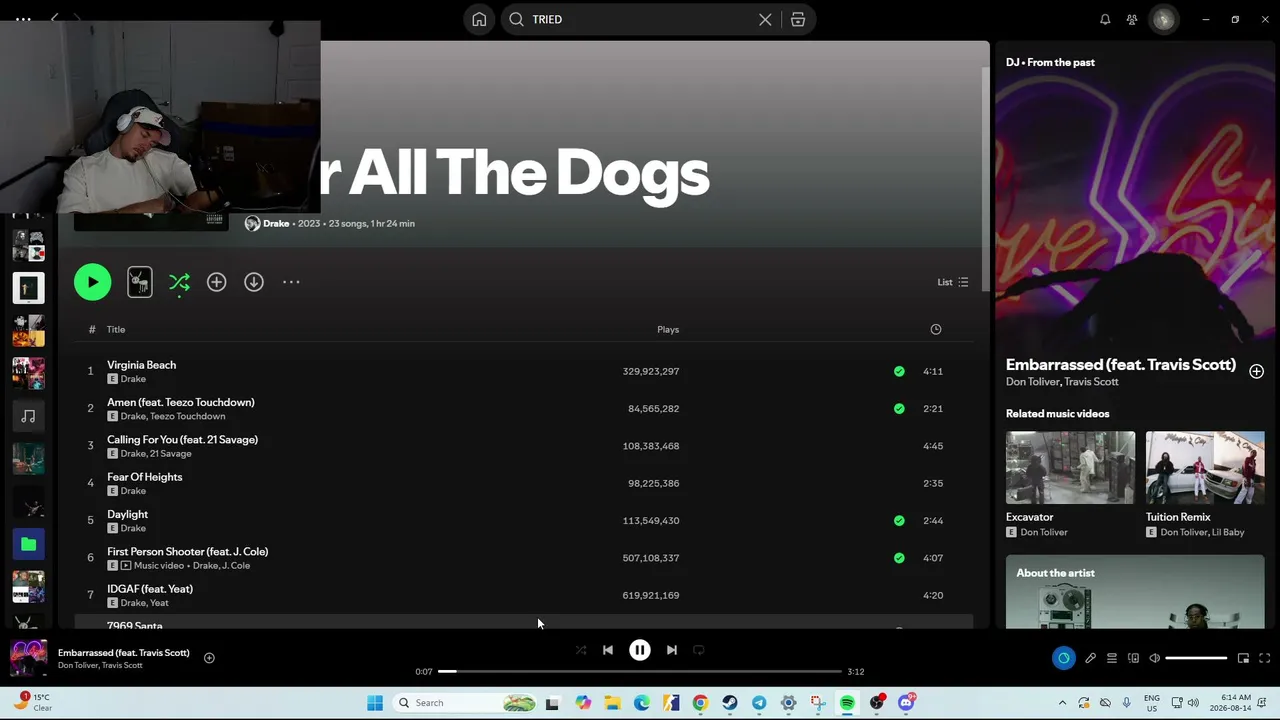The height and width of the screenshot is (720, 1280).
Task: Download the album
Action: [254, 282]
